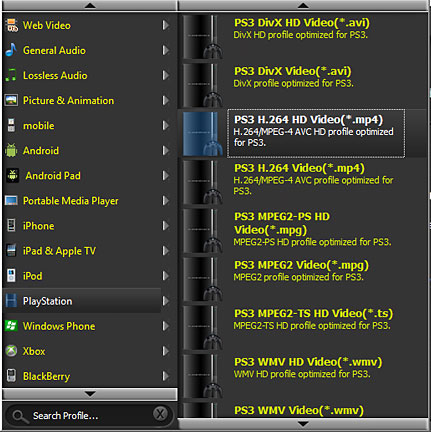Click thumbnail of PS3 WMV HD Video

pos(203,376)
